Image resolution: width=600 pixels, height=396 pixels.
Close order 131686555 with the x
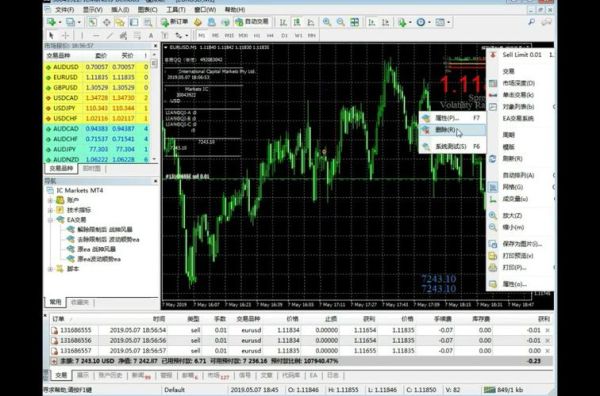pyautogui.click(x=548, y=330)
